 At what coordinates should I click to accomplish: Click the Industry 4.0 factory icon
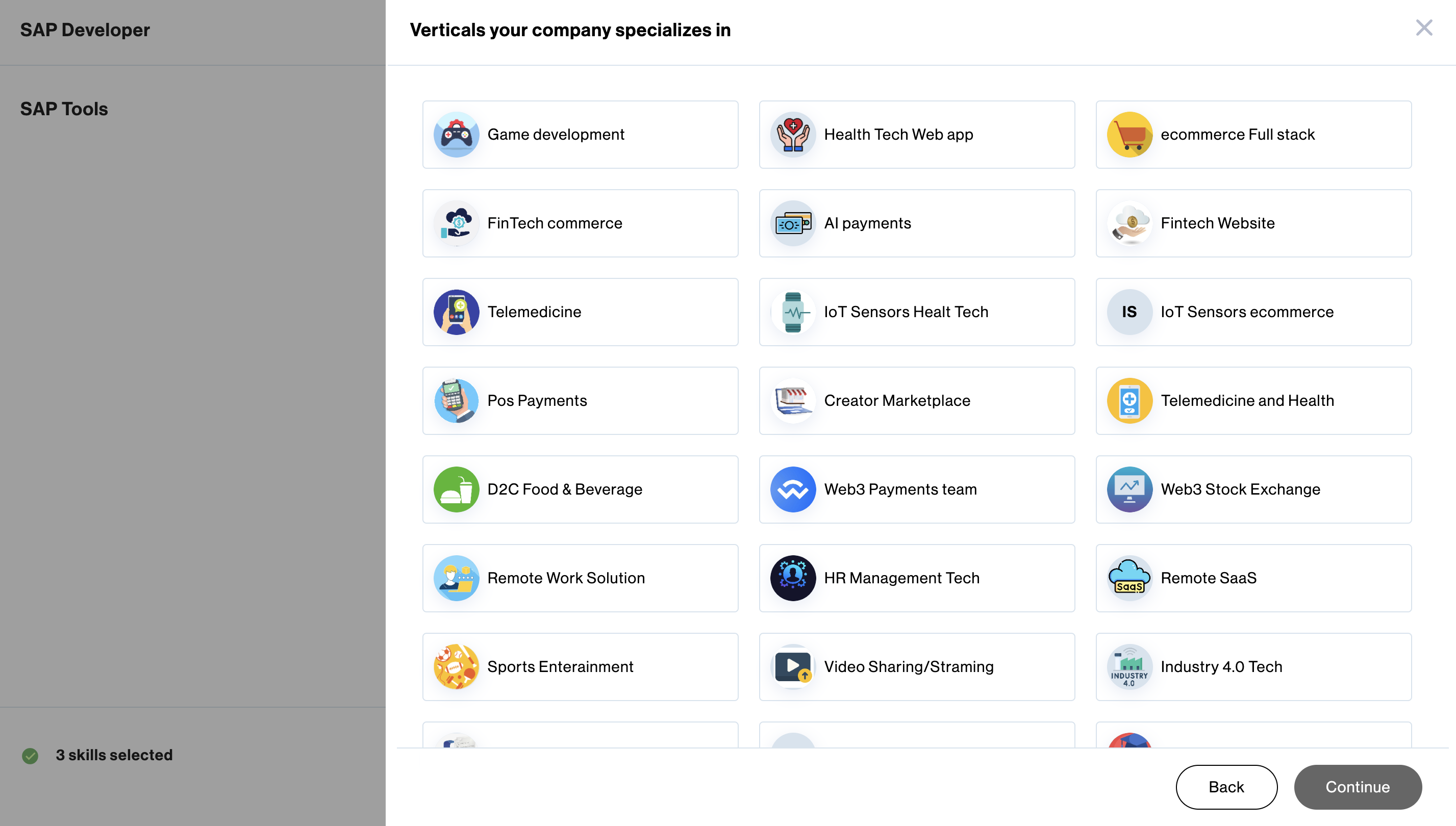pos(1129,667)
